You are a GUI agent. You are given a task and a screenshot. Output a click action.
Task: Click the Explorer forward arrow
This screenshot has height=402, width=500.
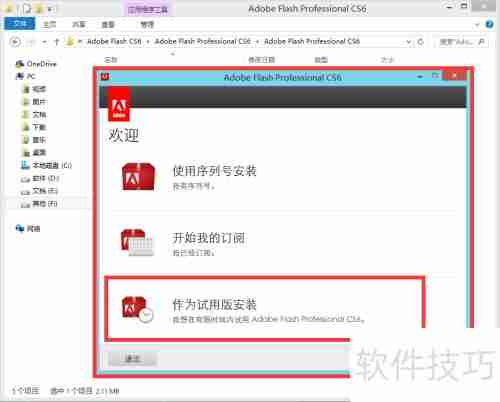[x=31, y=42]
